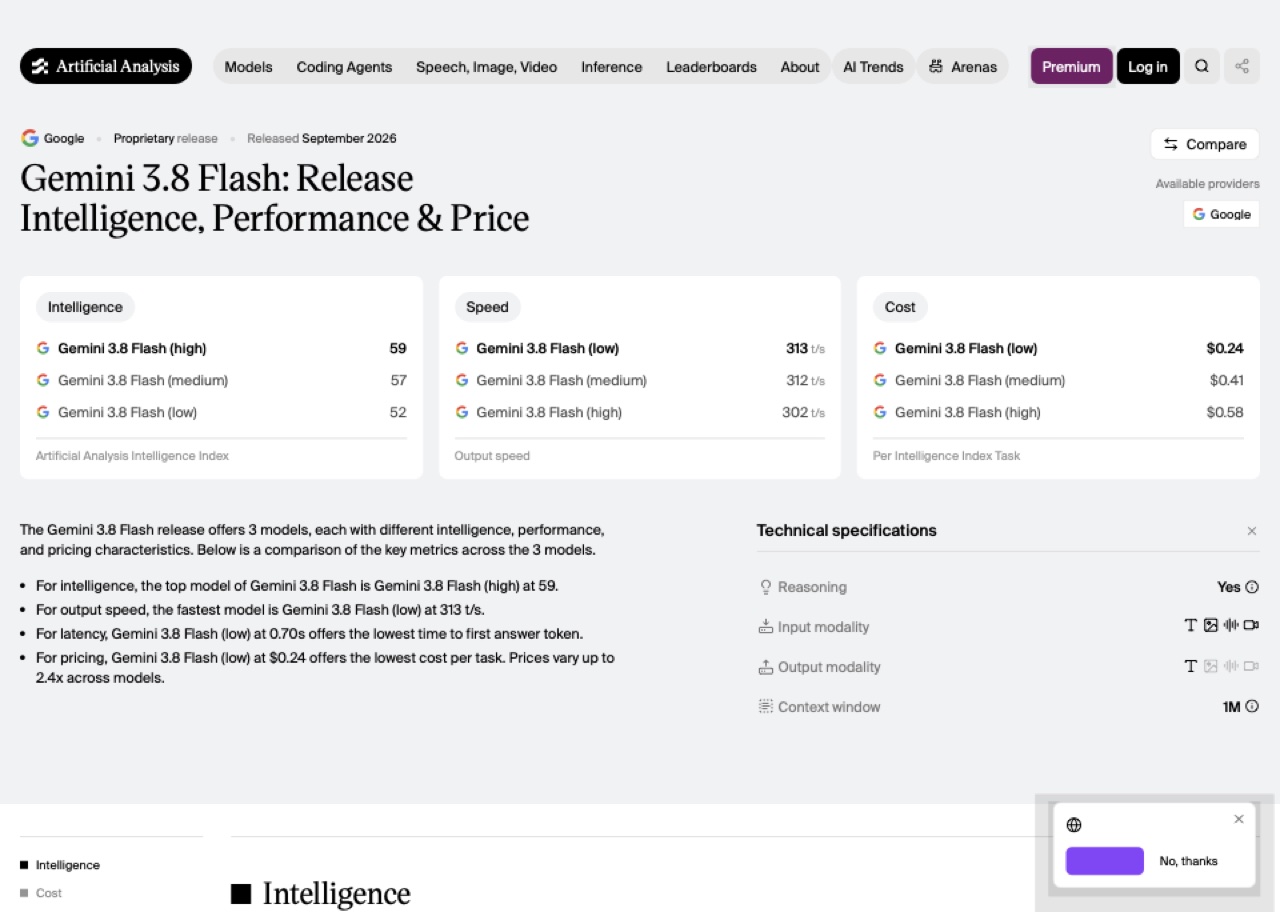Click the audio waveform icon in Input modality
The image size is (1280, 912).
1231,626
